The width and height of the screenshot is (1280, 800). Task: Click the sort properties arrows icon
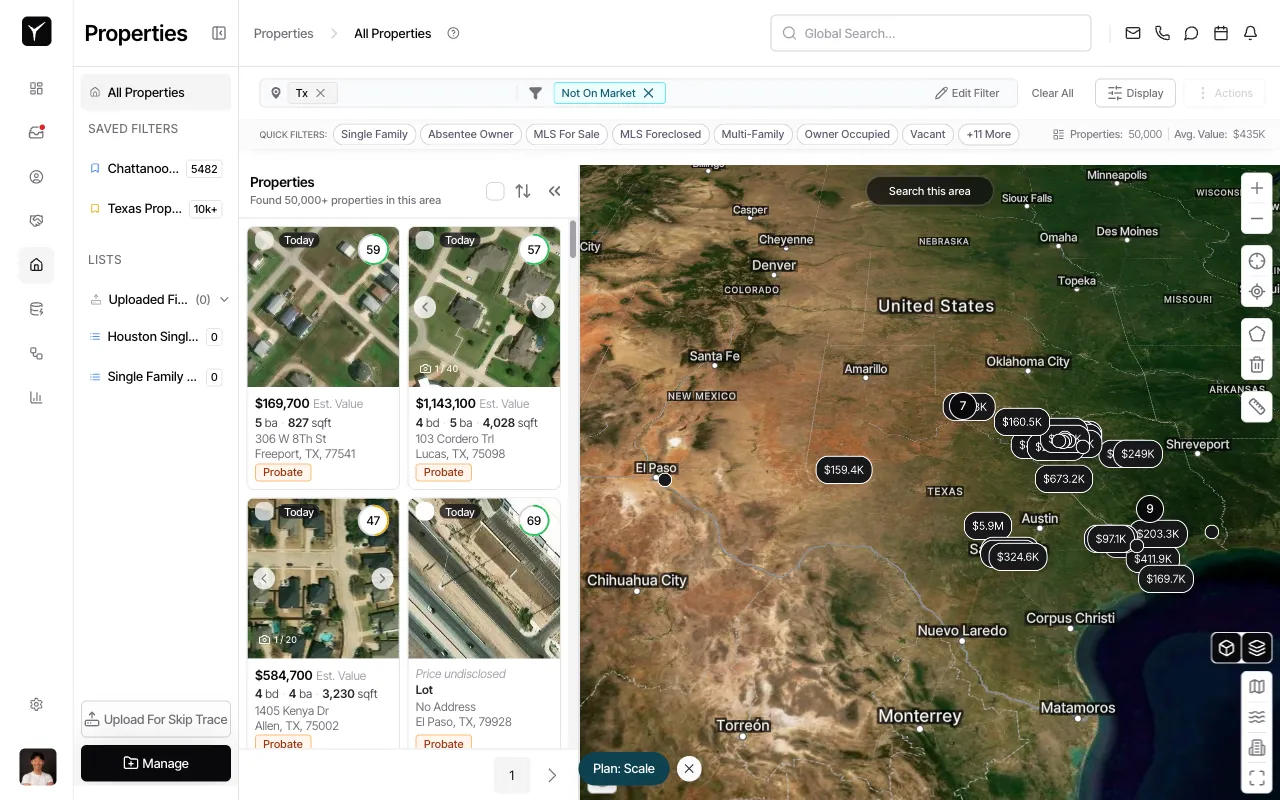pyautogui.click(x=523, y=191)
